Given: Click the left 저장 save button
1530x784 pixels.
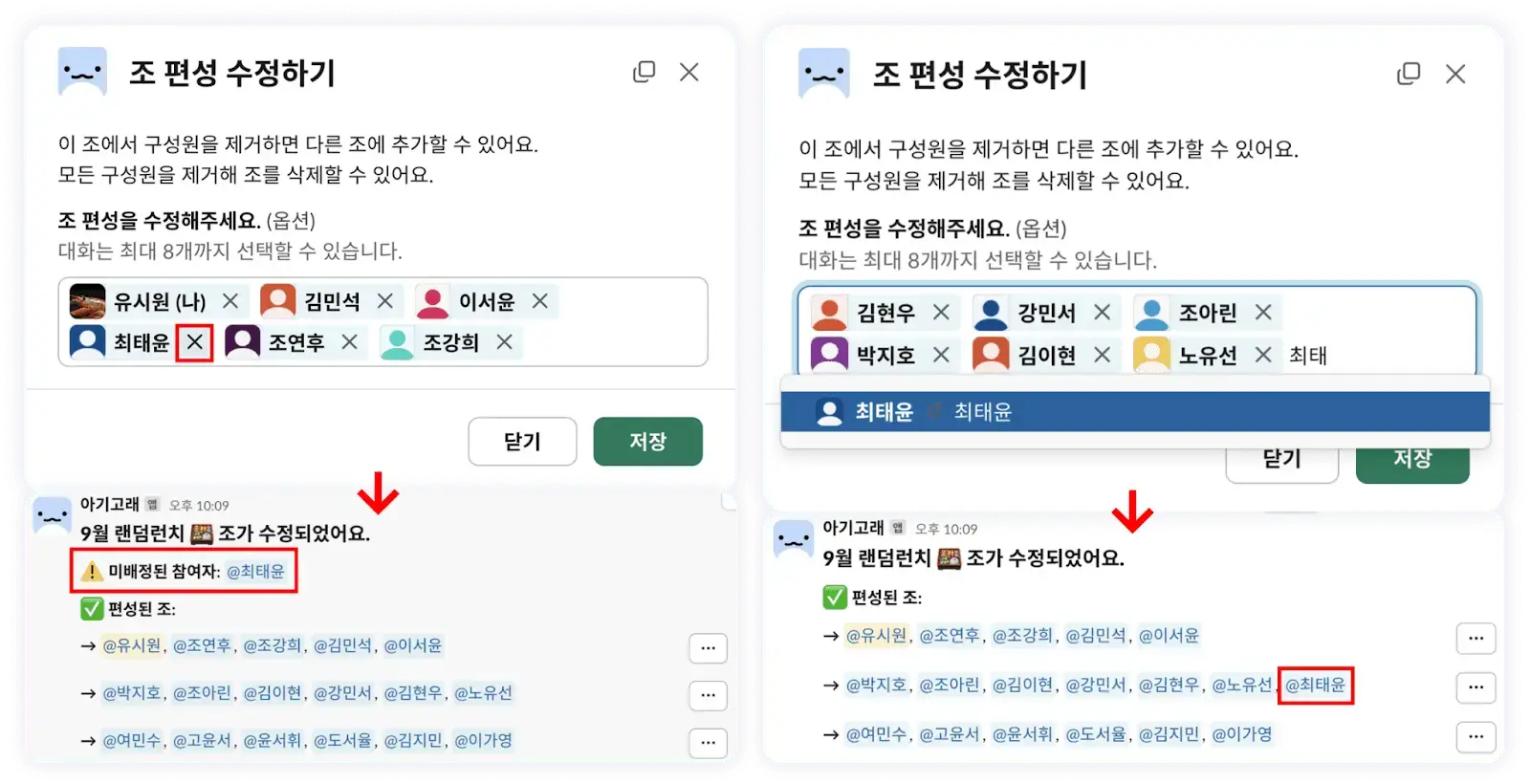Looking at the screenshot, I should coord(647,442).
